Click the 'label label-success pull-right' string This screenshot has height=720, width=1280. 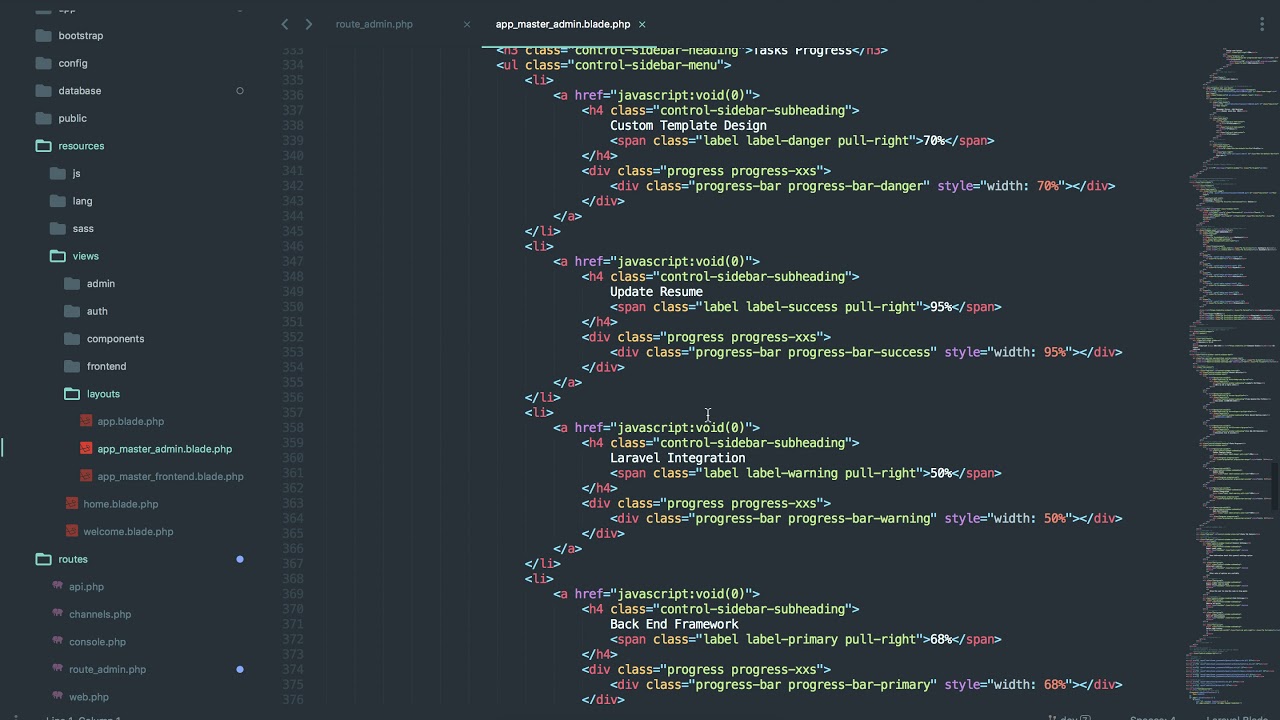coord(809,307)
